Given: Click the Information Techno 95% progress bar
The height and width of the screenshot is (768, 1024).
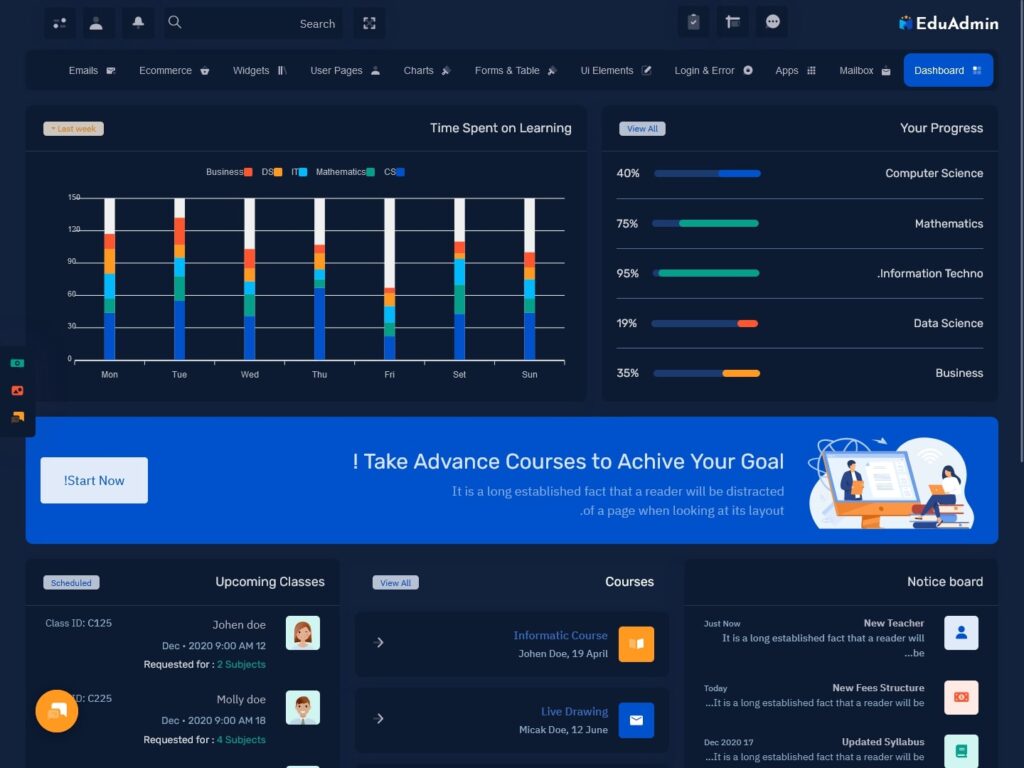Looking at the screenshot, I should pos(706,272).
